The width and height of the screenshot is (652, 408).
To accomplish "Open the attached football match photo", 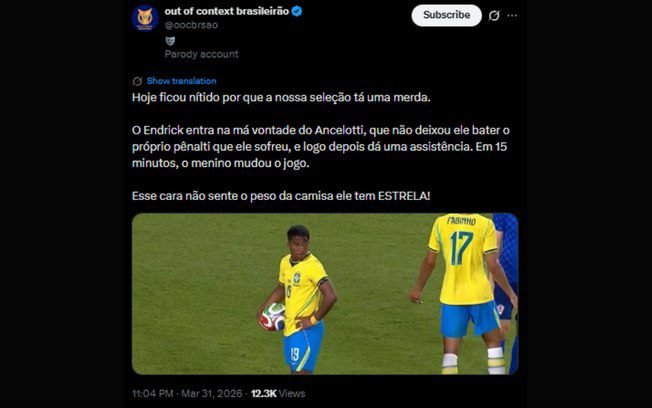I will tap(325, 294).
